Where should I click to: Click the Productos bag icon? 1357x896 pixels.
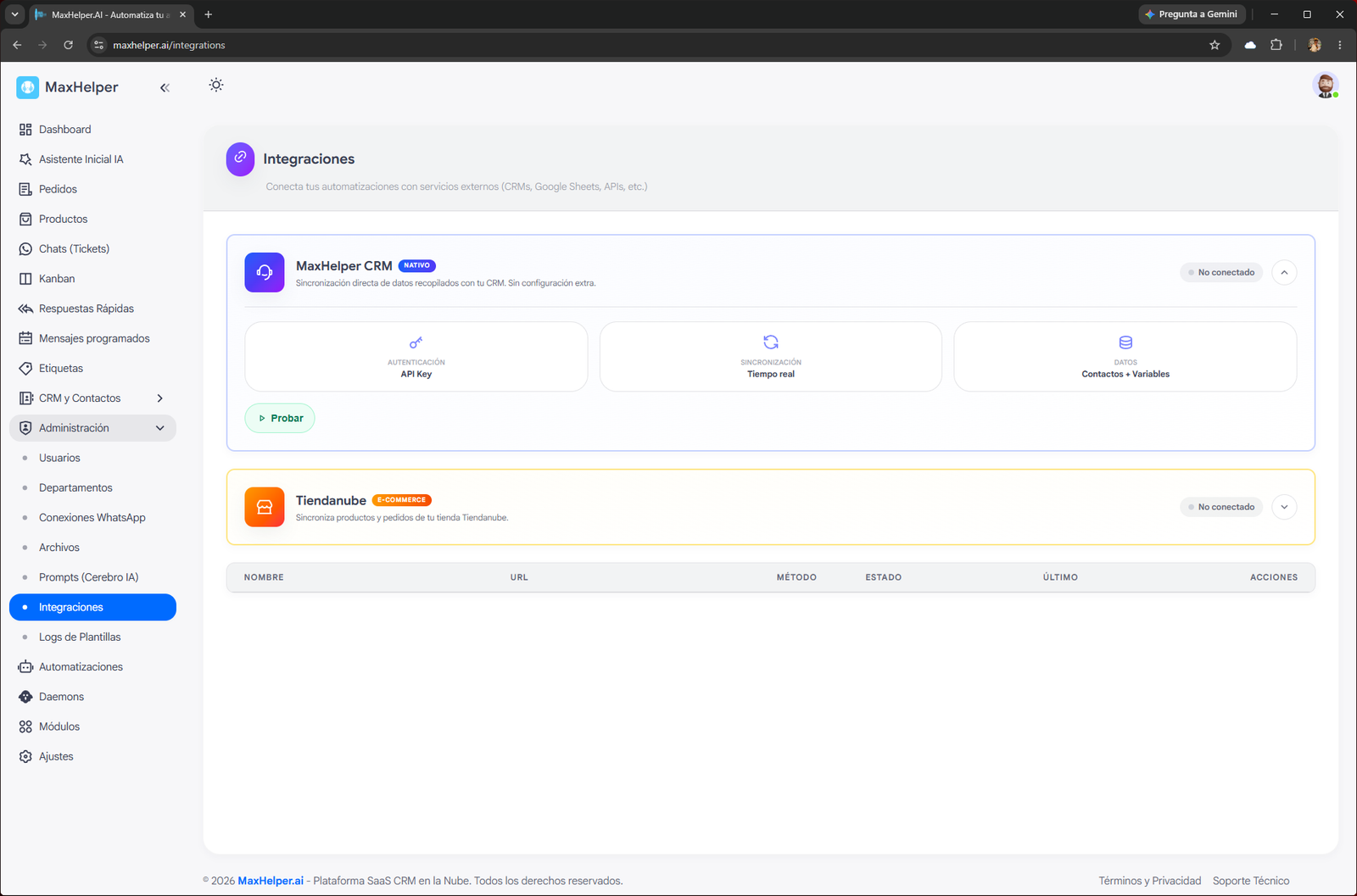pos(25,219)
